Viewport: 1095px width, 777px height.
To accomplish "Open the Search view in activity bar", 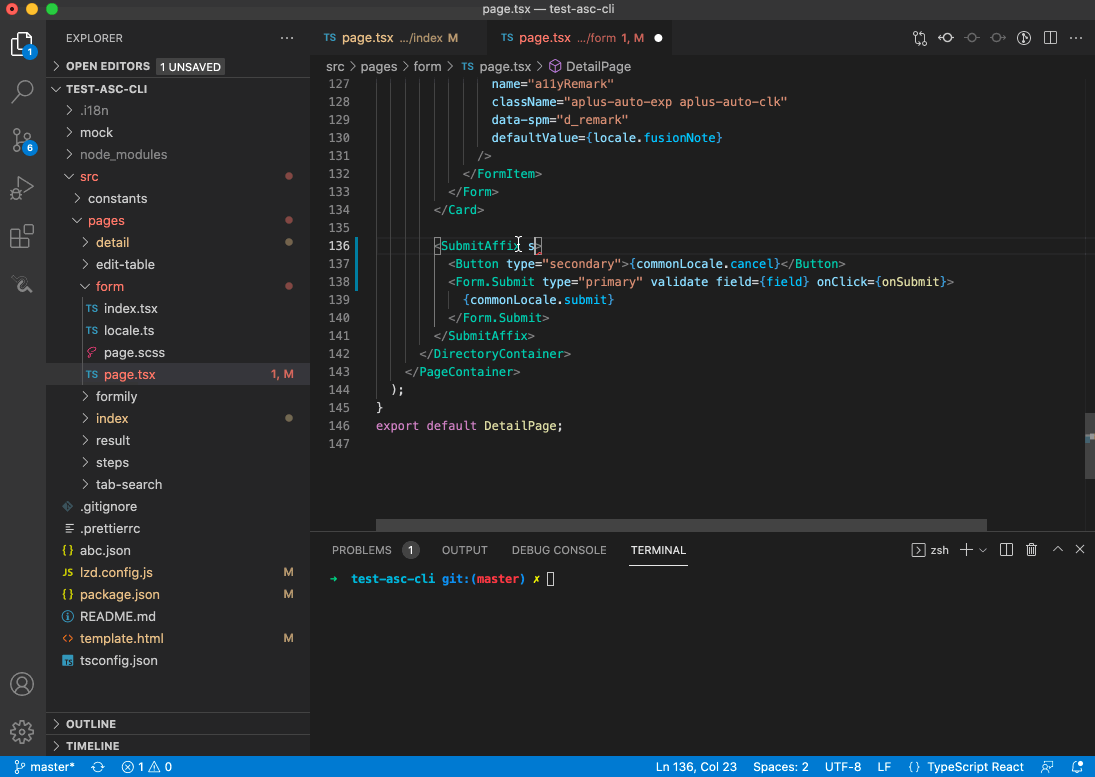I will [22, 91].
